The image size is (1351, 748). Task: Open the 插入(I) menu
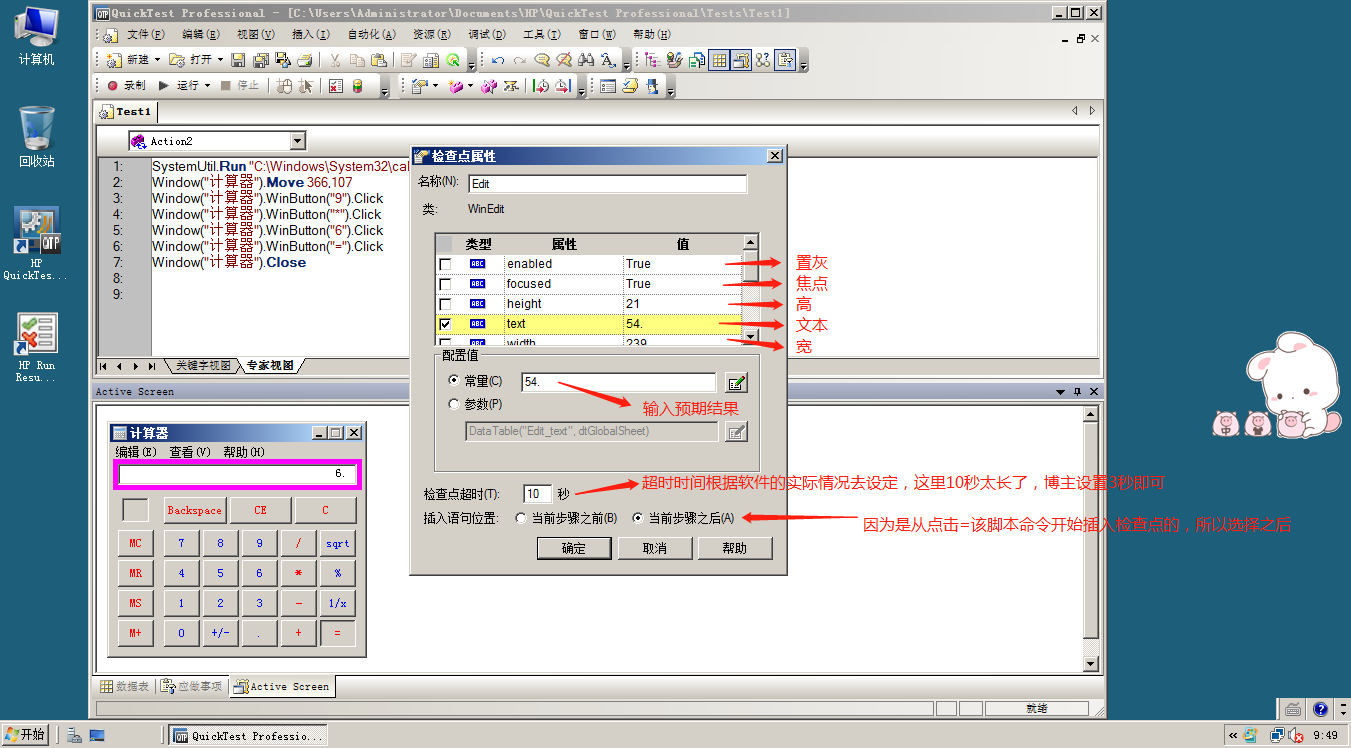click(310, 35)
